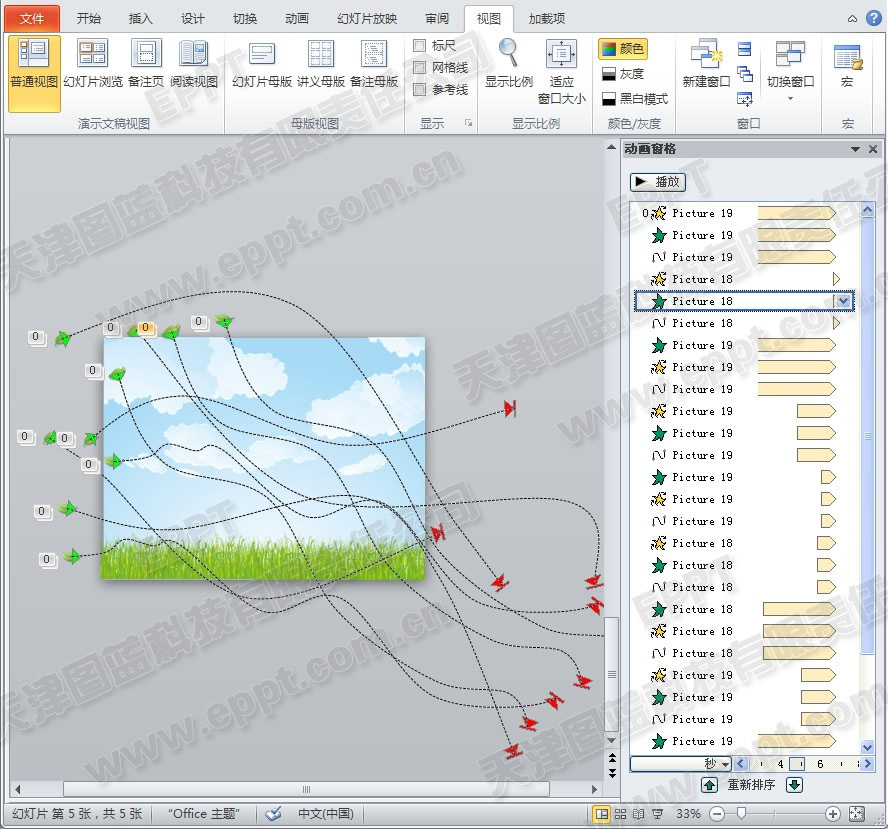Open 切换窗口 switch windows dropdown
Screen dimensions: 888x829
pyautogui.click(x=791, y=71)
